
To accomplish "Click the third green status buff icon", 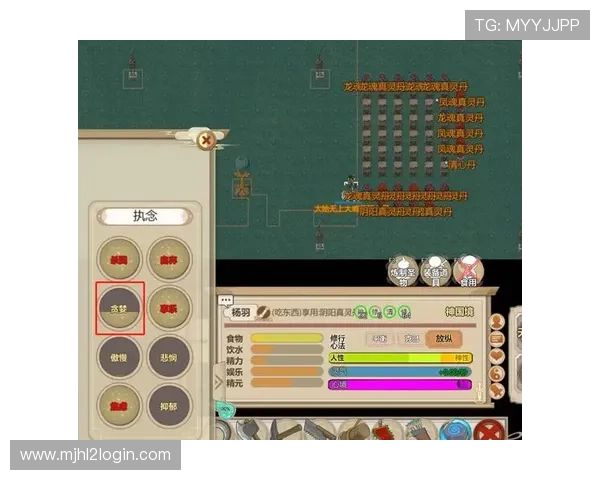I will point(390,312).
